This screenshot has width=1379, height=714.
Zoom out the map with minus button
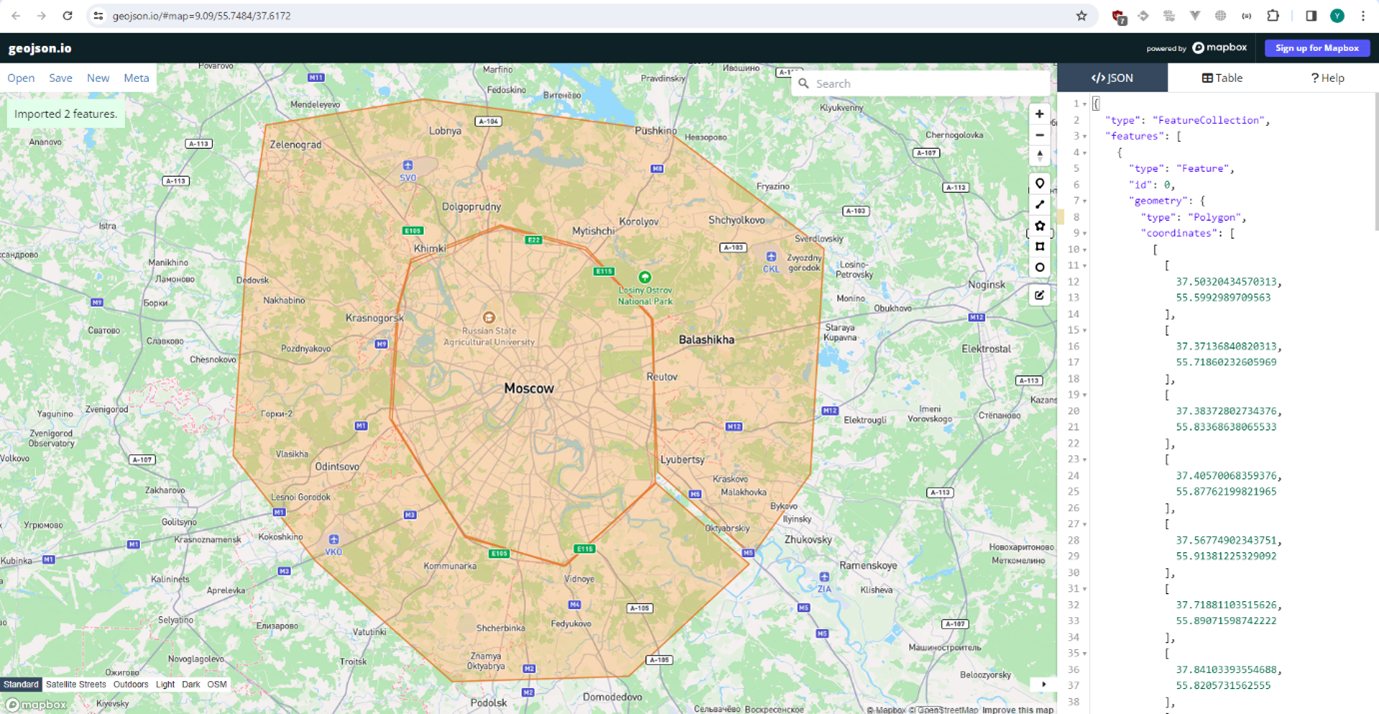click(x=1039, y=135)
